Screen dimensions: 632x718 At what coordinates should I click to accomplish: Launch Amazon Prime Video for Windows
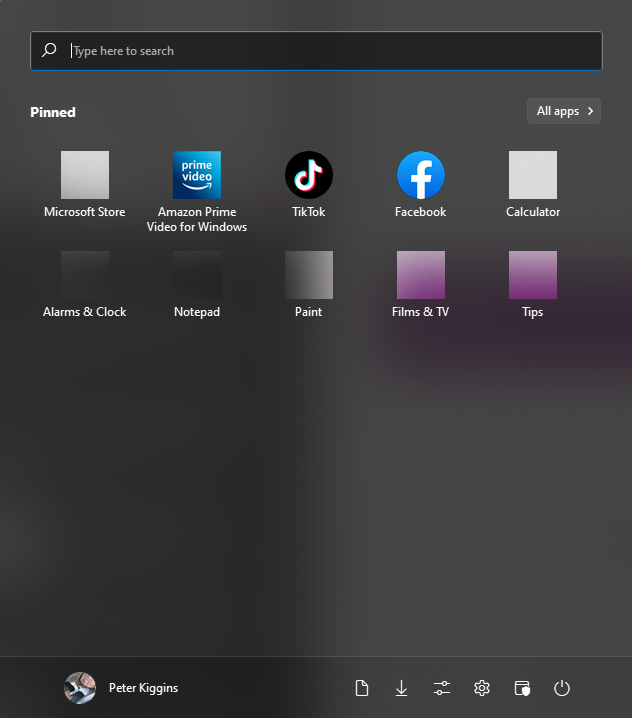pos(197,191)
